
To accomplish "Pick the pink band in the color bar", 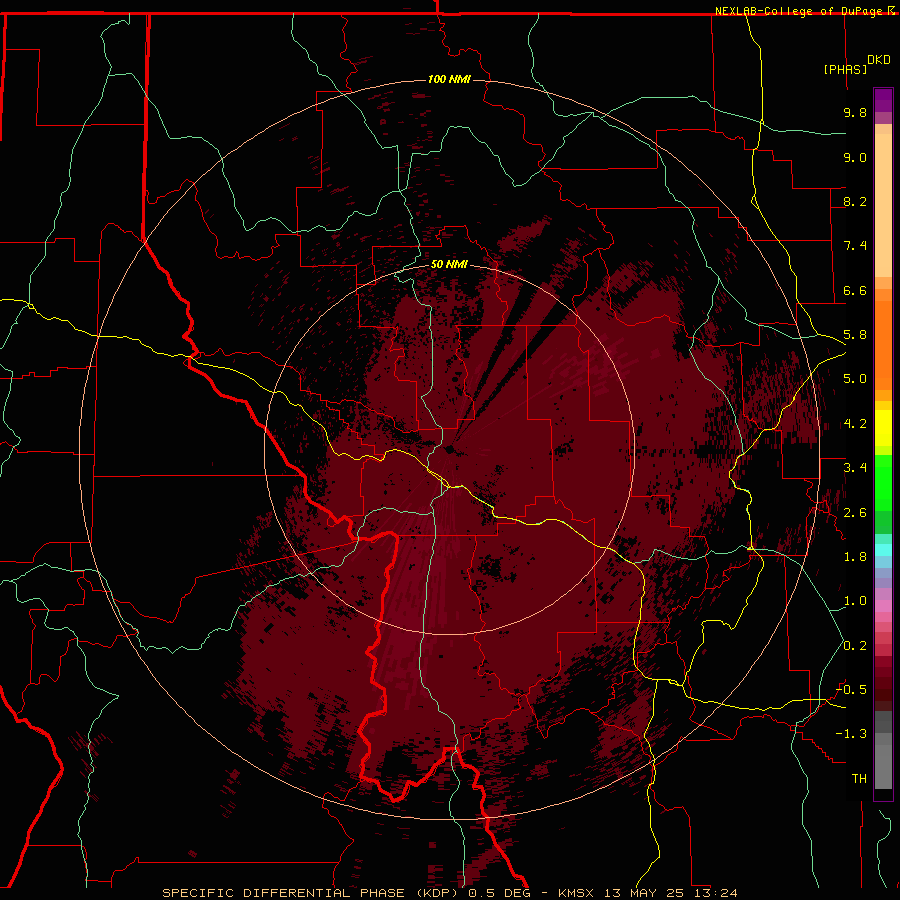I will [x=883, y=606].
